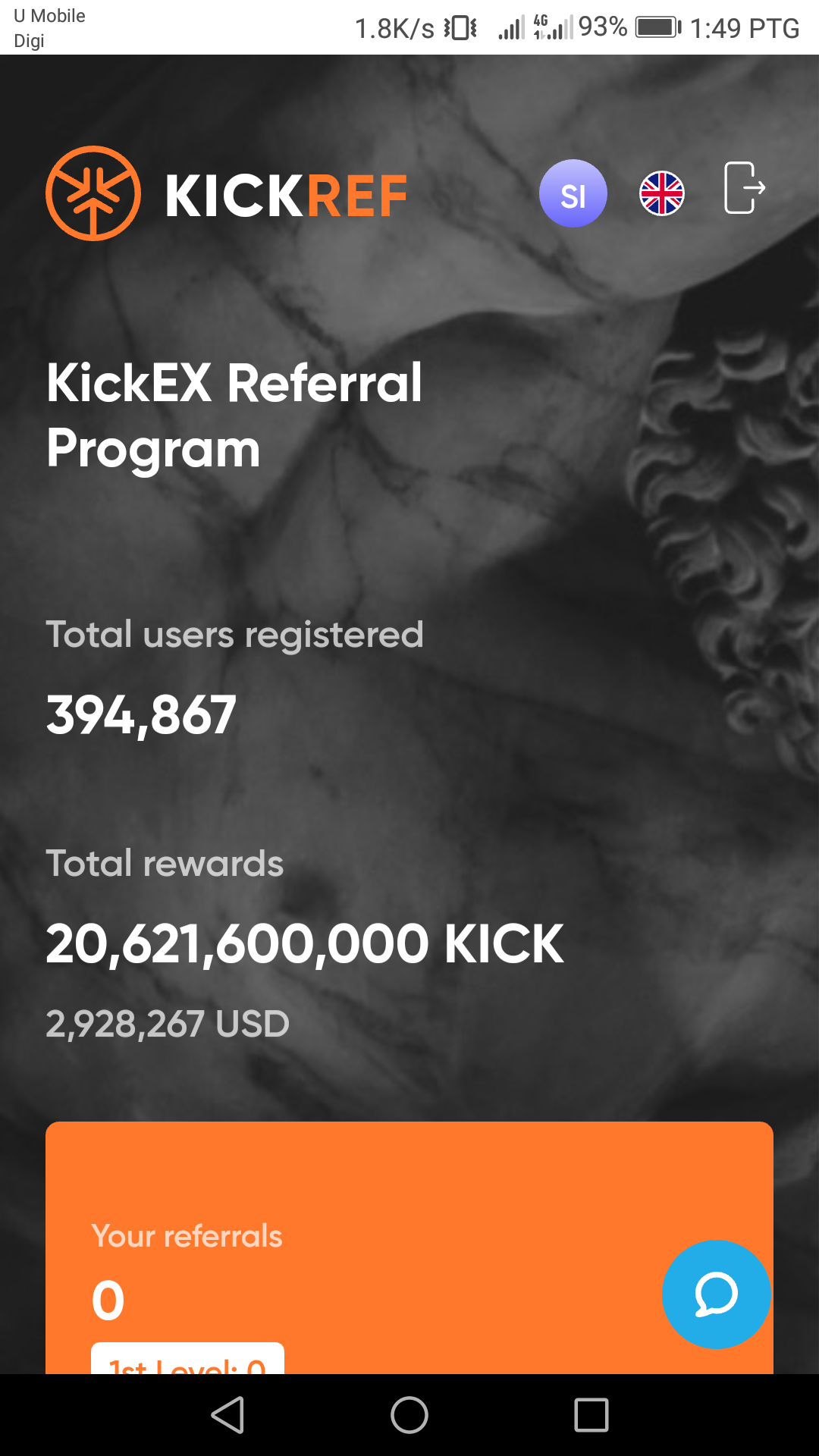Open the Android recent apps button
This screenshot has width=819, height=1456.
coord(591,1415)
